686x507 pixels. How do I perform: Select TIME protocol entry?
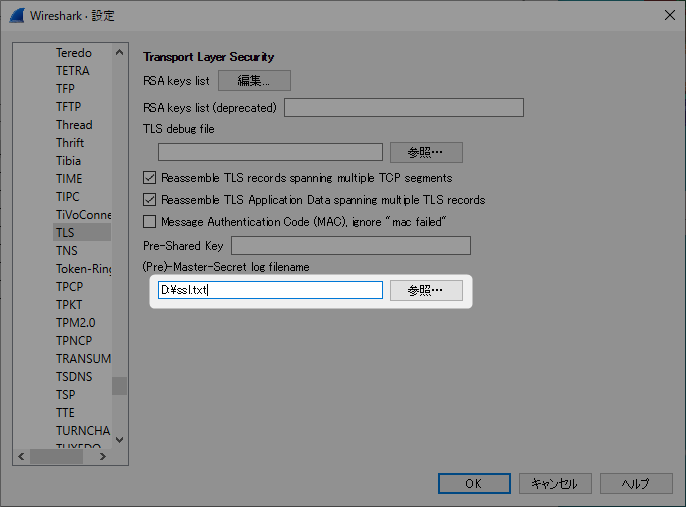click(x=69, y=178)
